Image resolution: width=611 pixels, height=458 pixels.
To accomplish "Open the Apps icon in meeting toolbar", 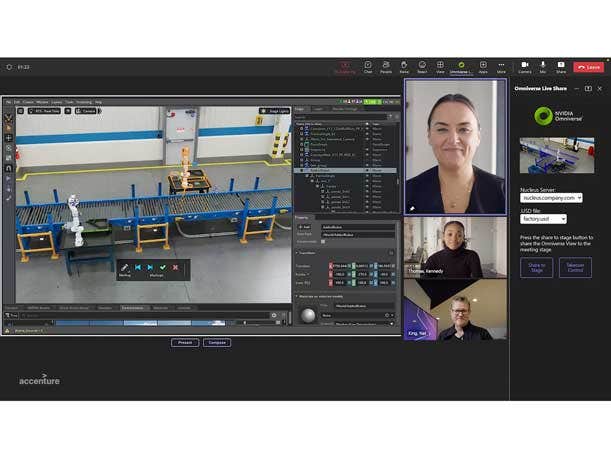I will point(483,66).
